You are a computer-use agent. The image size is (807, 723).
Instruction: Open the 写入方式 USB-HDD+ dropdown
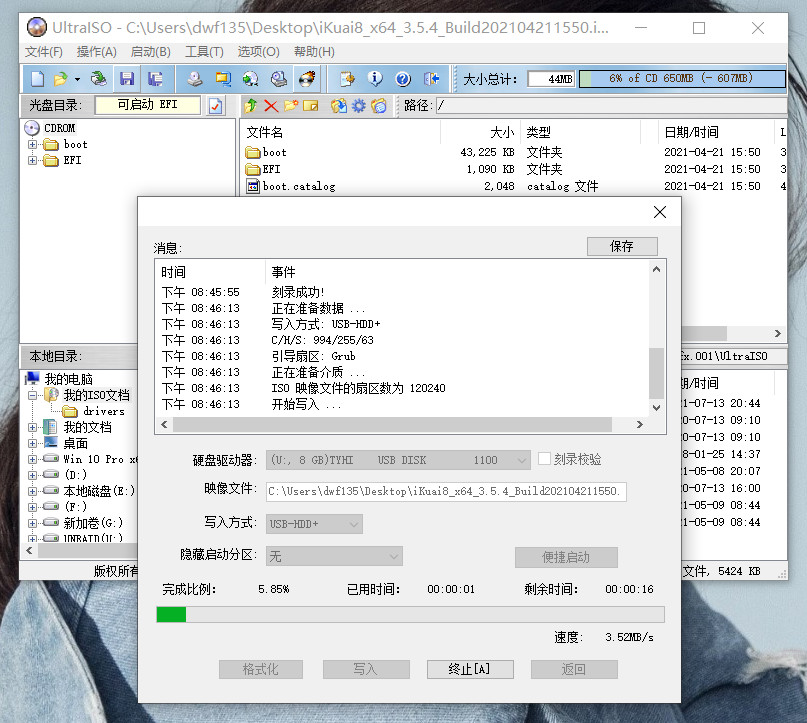tap(314, 524)
